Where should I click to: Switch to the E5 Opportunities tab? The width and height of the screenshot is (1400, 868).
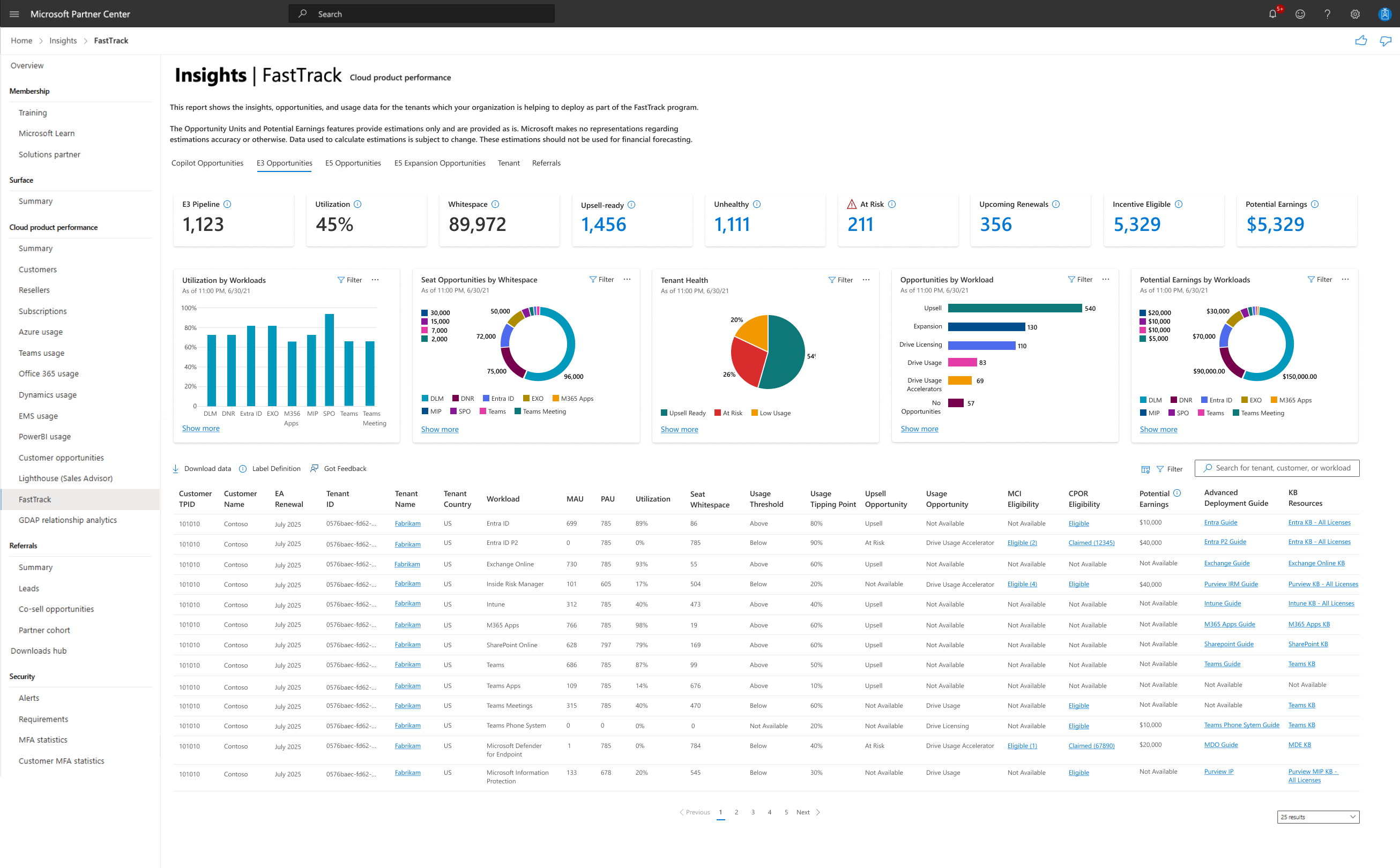(x=353, y=163)
